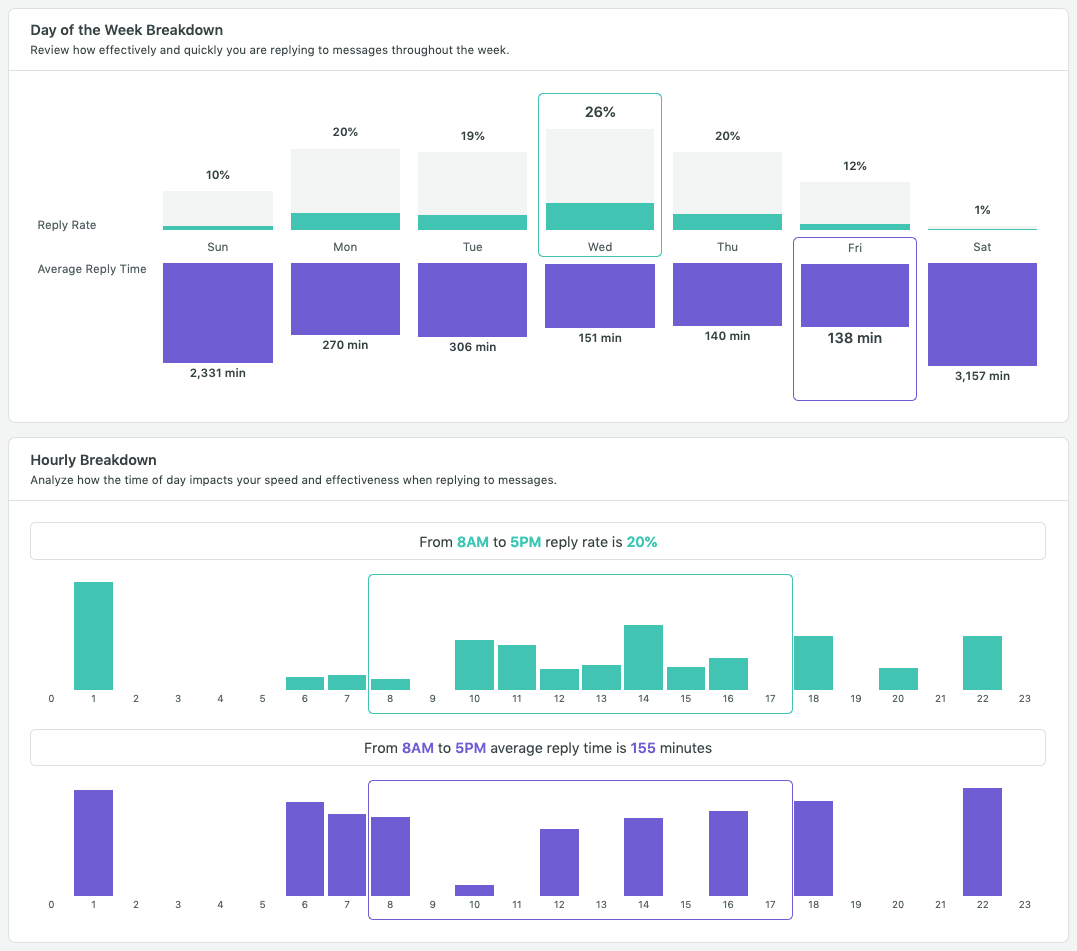This screenshot has height=951, width=1077.
Task: Select the teal hour 14 reply rate bar
Action: (643, 657)
